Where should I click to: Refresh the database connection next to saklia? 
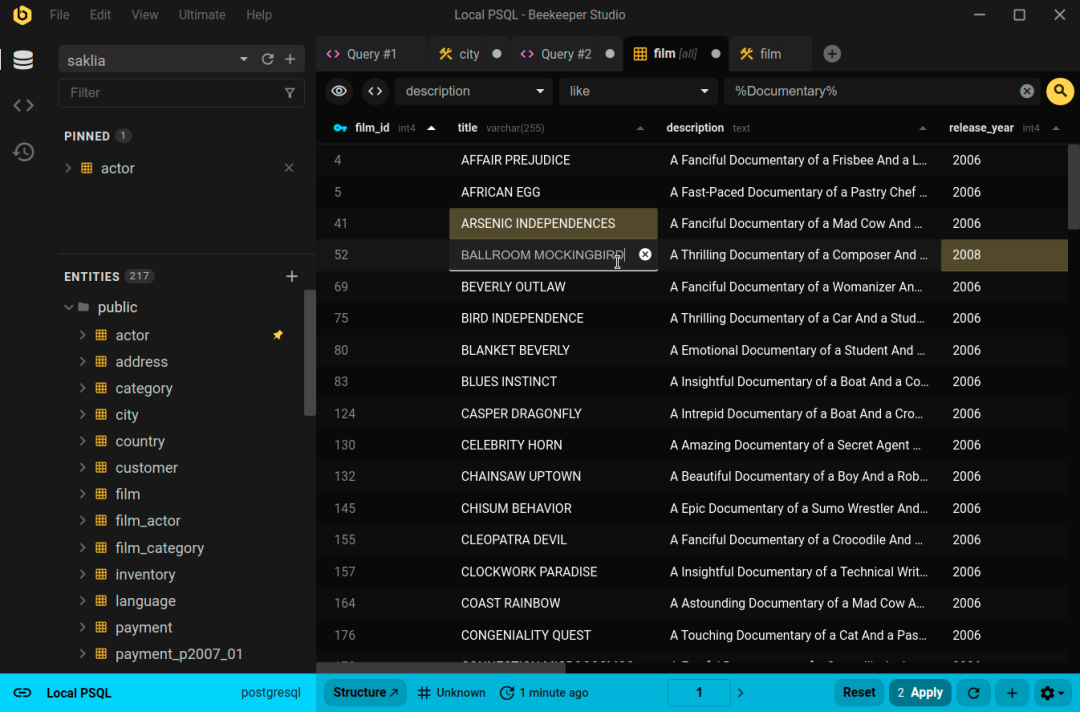coord(267,60)
